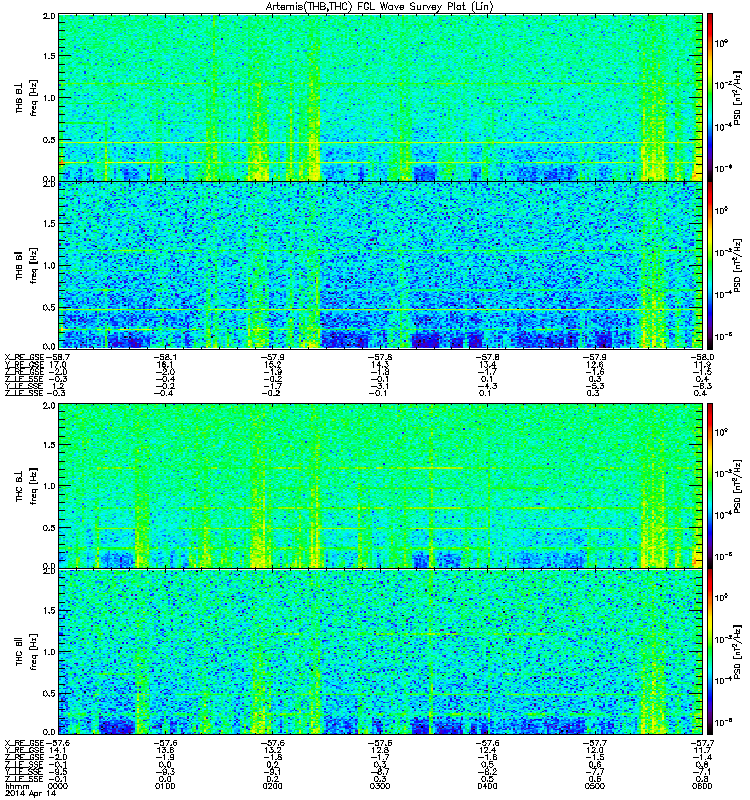This screenshot has height=800, width=750.
Task: Click the THB B-parallel spectrogram panel
Action: pyautogui.click(x=381, y=265)
